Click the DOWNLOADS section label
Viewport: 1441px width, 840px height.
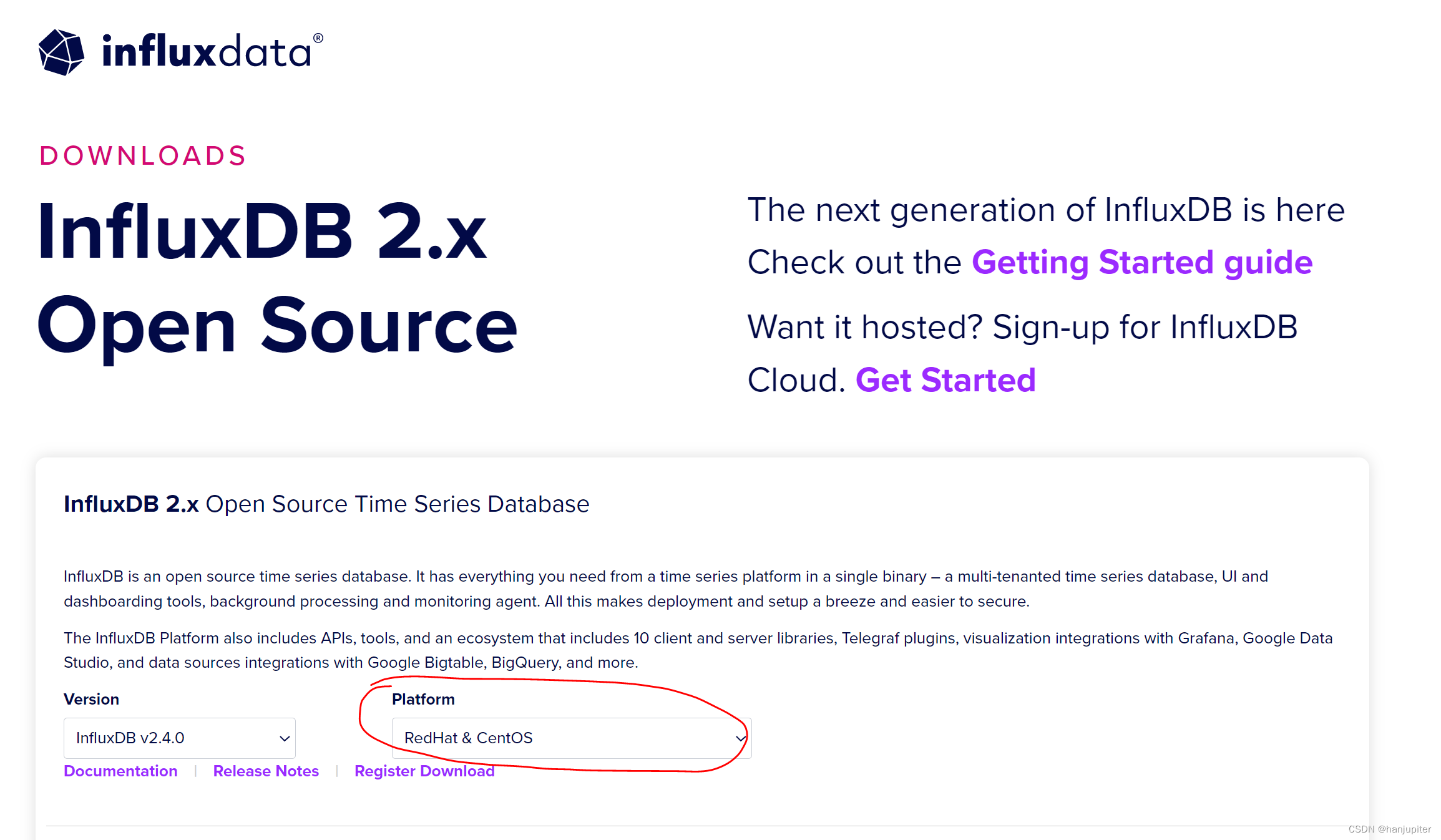click(x=142, y=156)
